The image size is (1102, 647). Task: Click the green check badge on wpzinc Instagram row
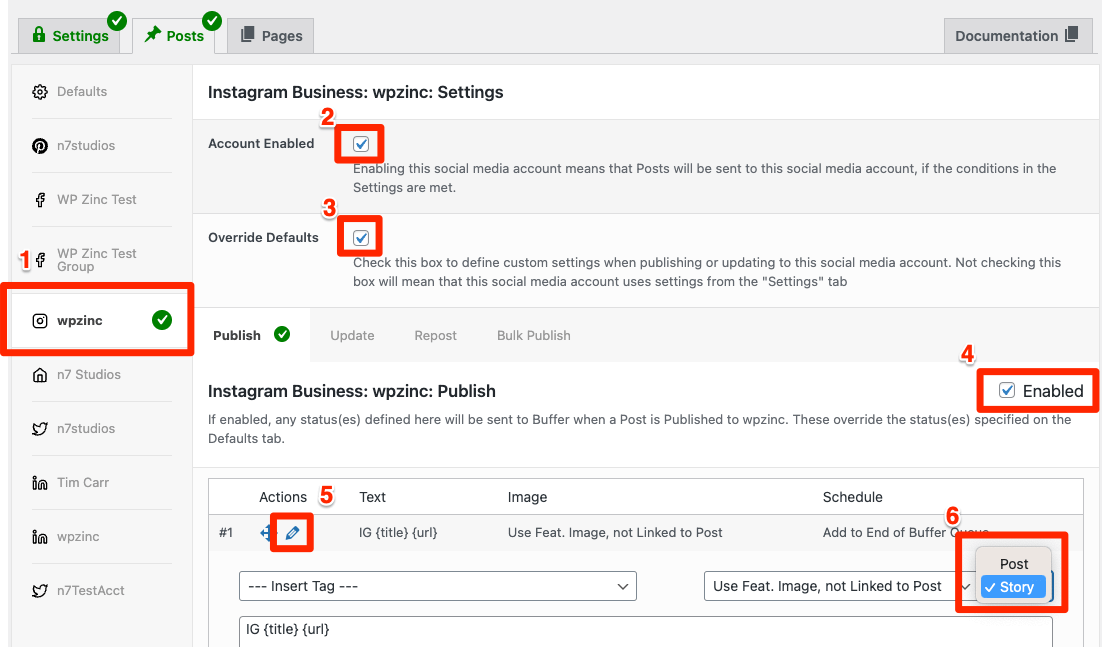click(x=162, y=320)
